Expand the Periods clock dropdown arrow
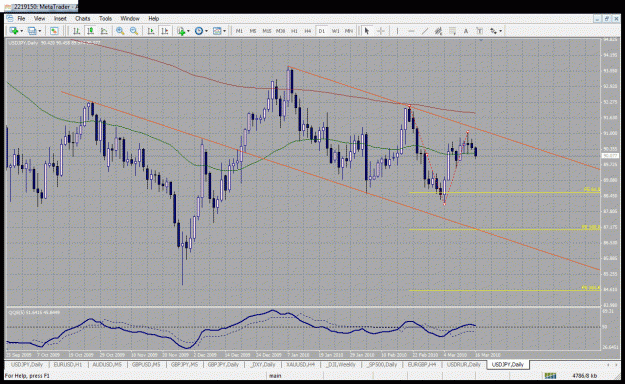Image resolution: width=625 pixels, height=384 pixels. coord(206,31)
